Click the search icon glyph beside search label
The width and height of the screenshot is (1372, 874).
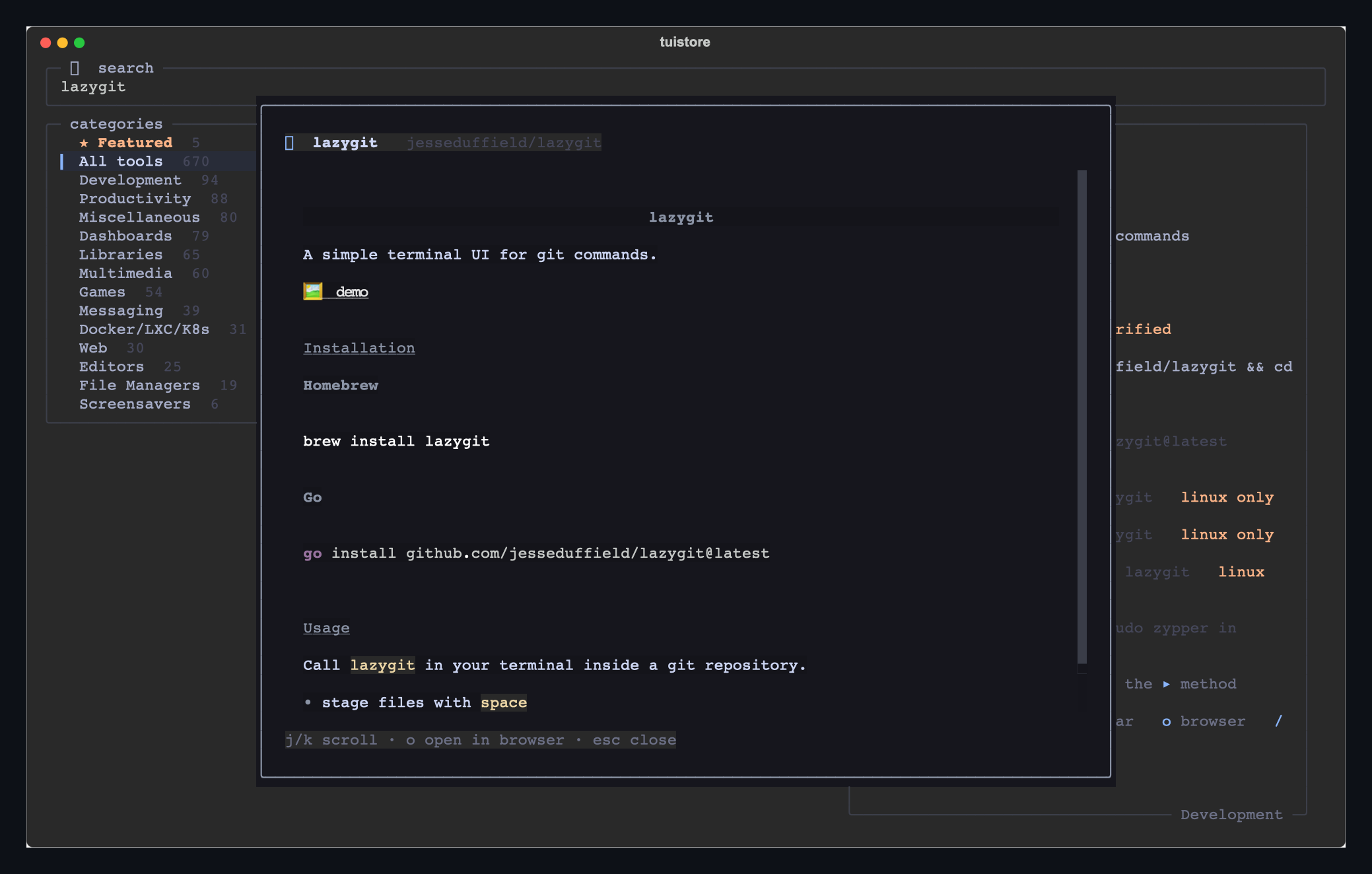75,68
